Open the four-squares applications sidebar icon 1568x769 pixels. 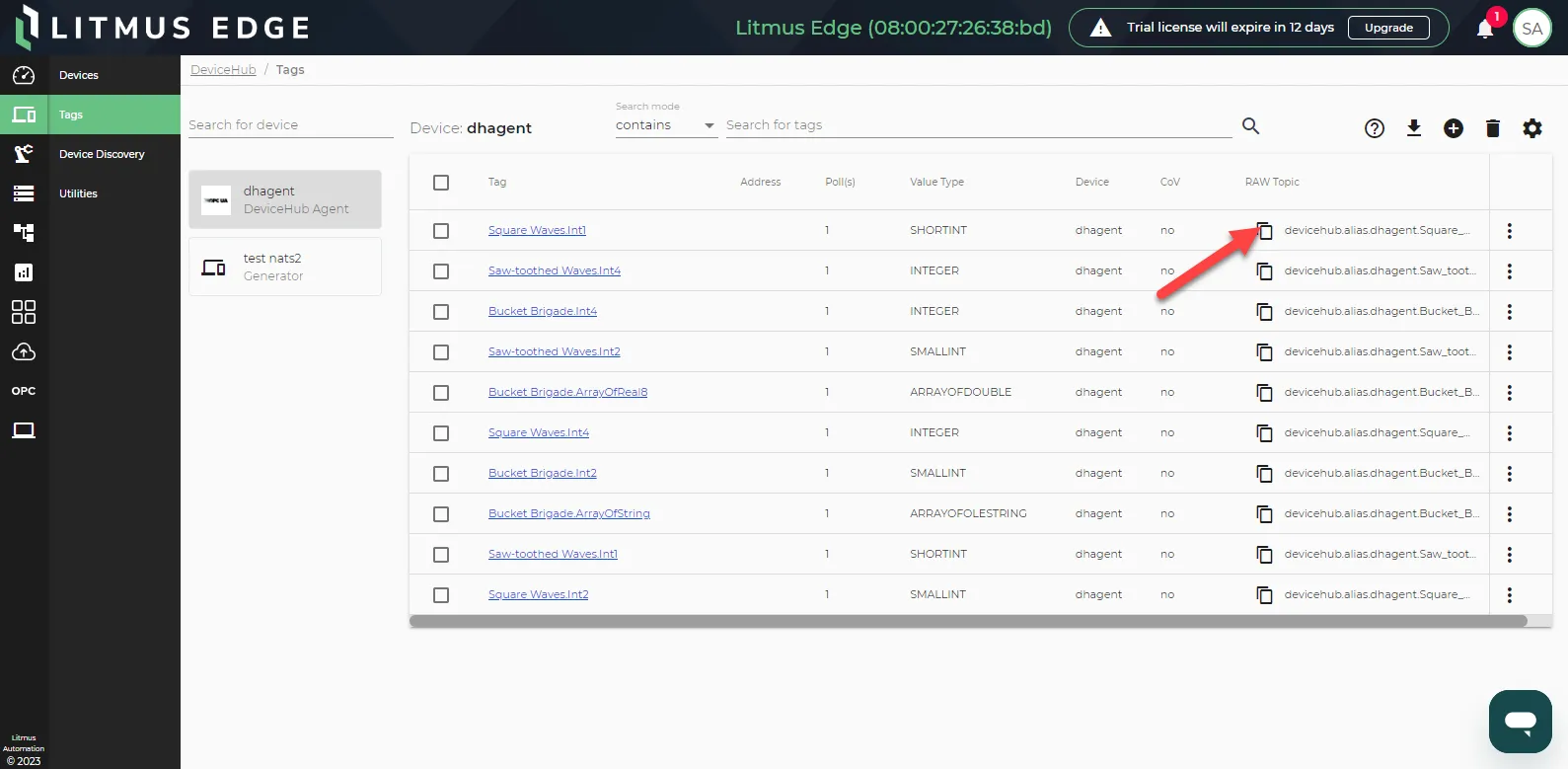[24, 312]
